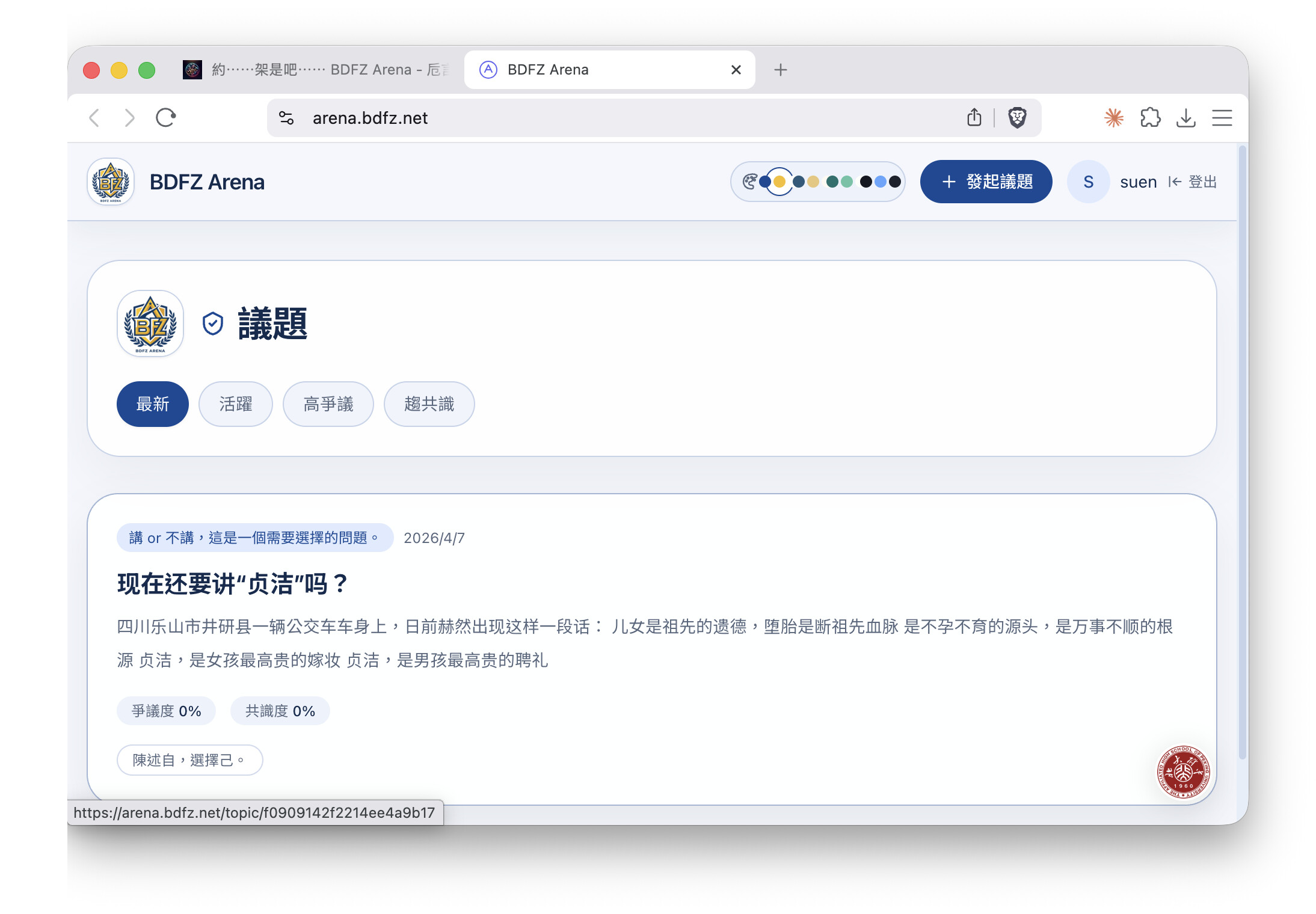Reload the page
The image size is (1316, 914).
click(165, 118)
